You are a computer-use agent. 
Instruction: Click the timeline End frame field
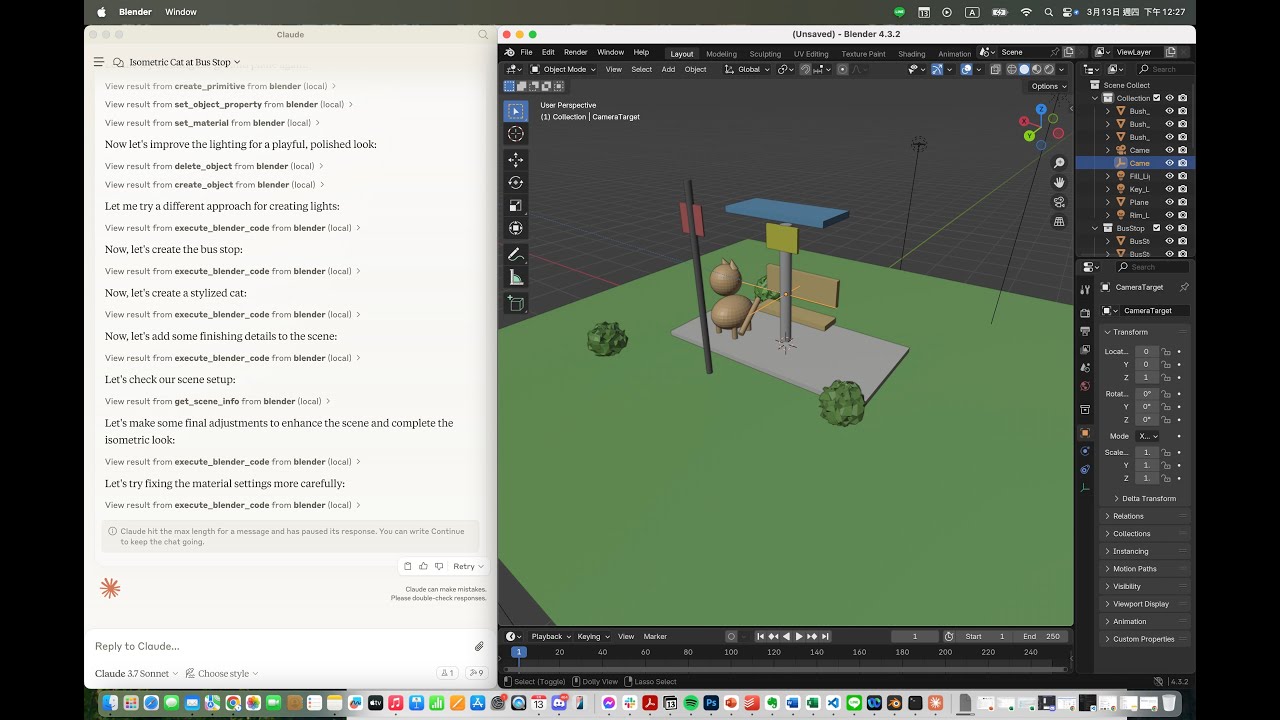pyautogui.click(x=1040, y=636)
